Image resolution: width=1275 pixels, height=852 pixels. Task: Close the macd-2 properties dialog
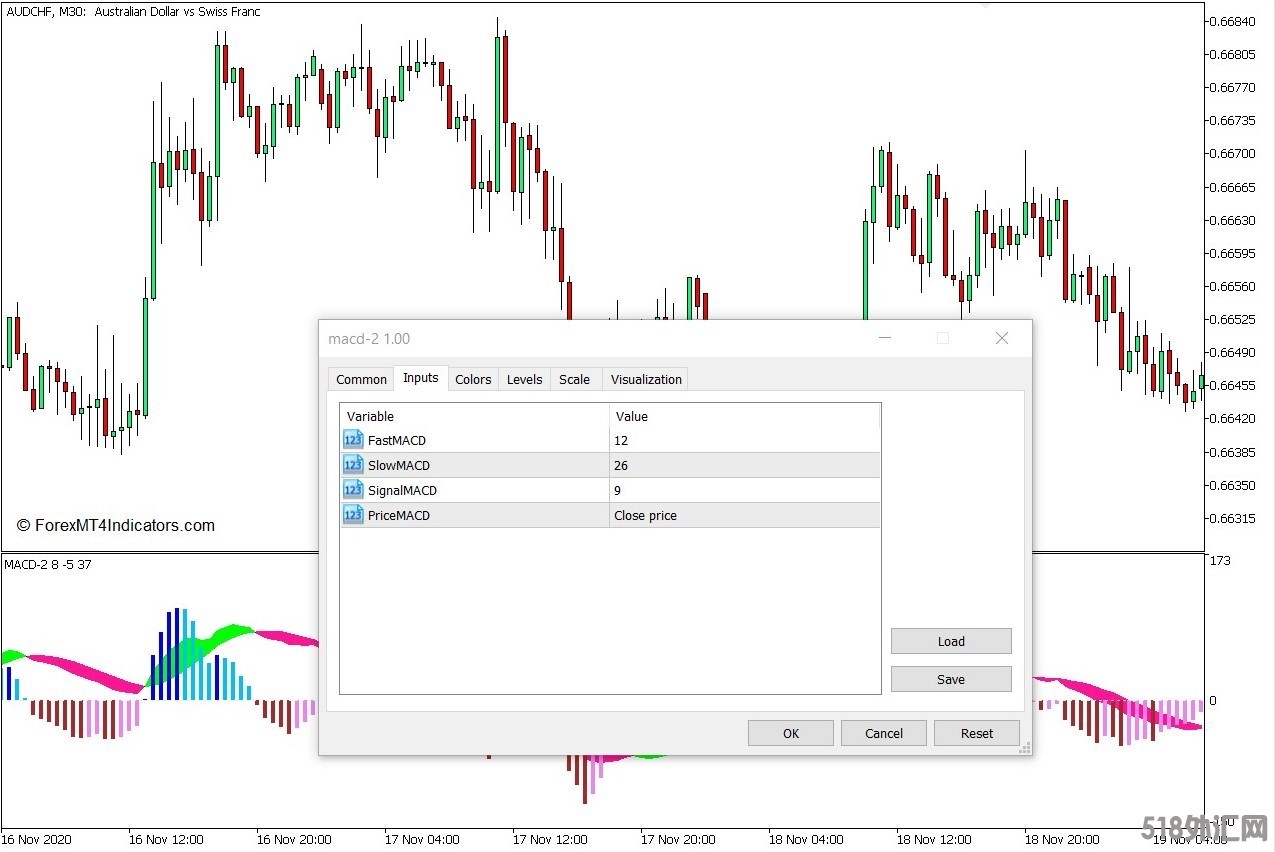coord(1001,339)
